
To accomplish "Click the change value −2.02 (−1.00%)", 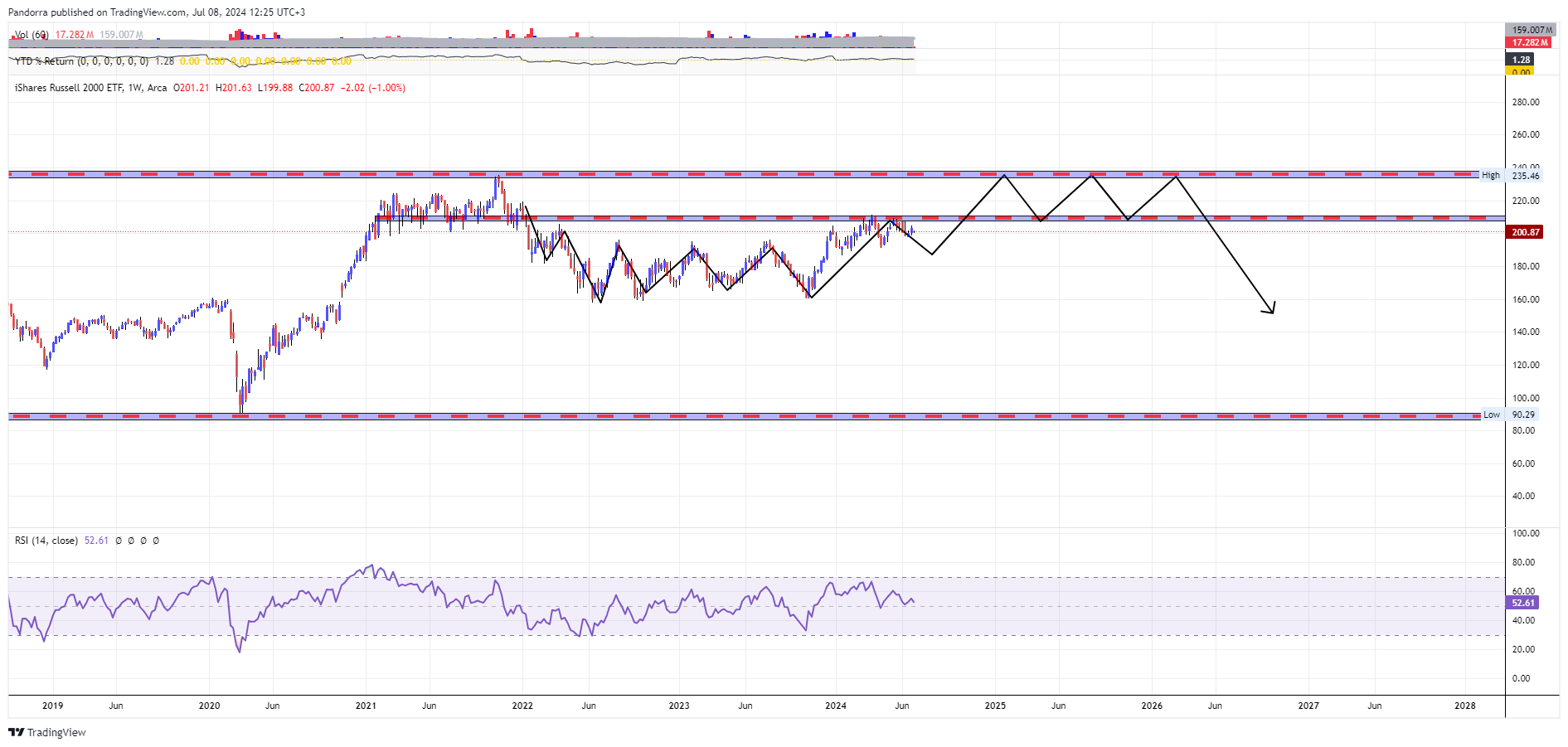I will tap(373, 88).
